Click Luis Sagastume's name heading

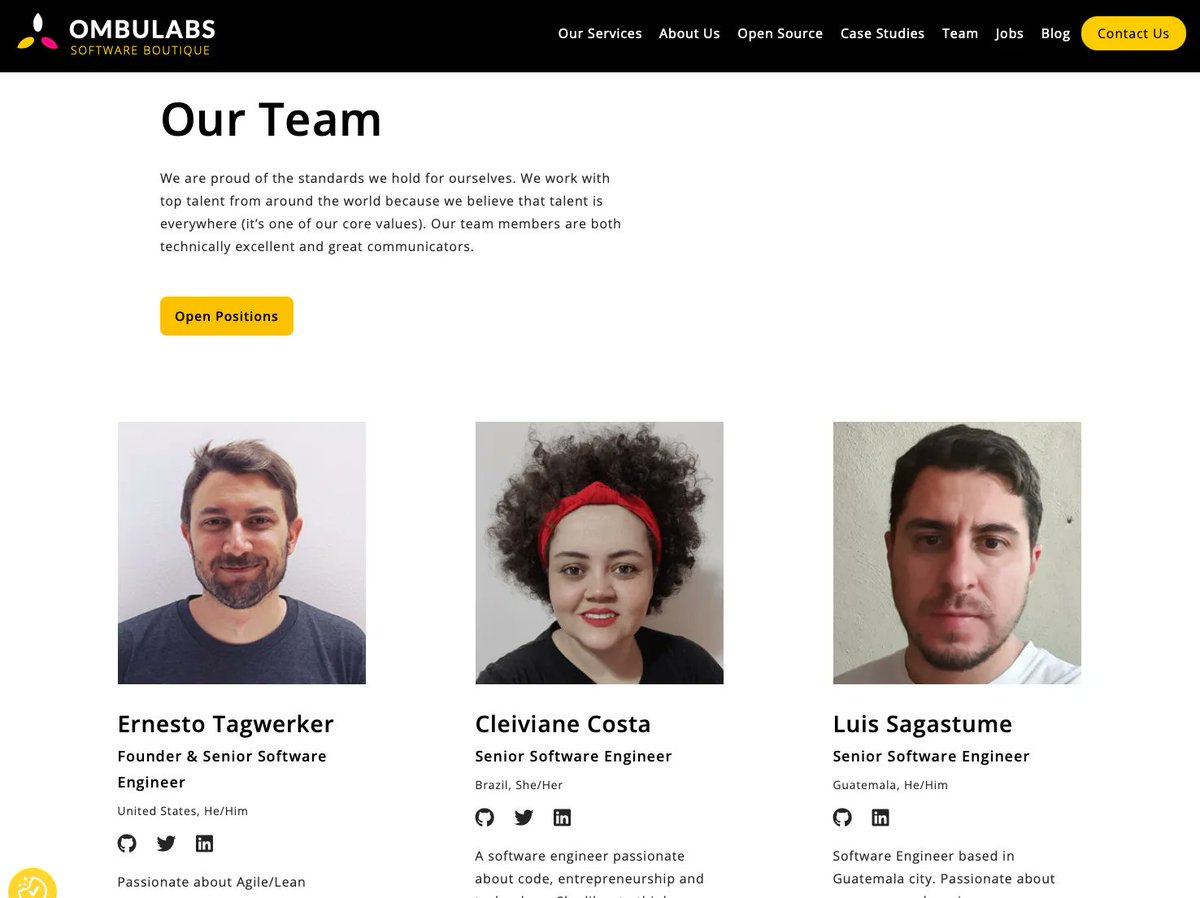click(922, 724)
